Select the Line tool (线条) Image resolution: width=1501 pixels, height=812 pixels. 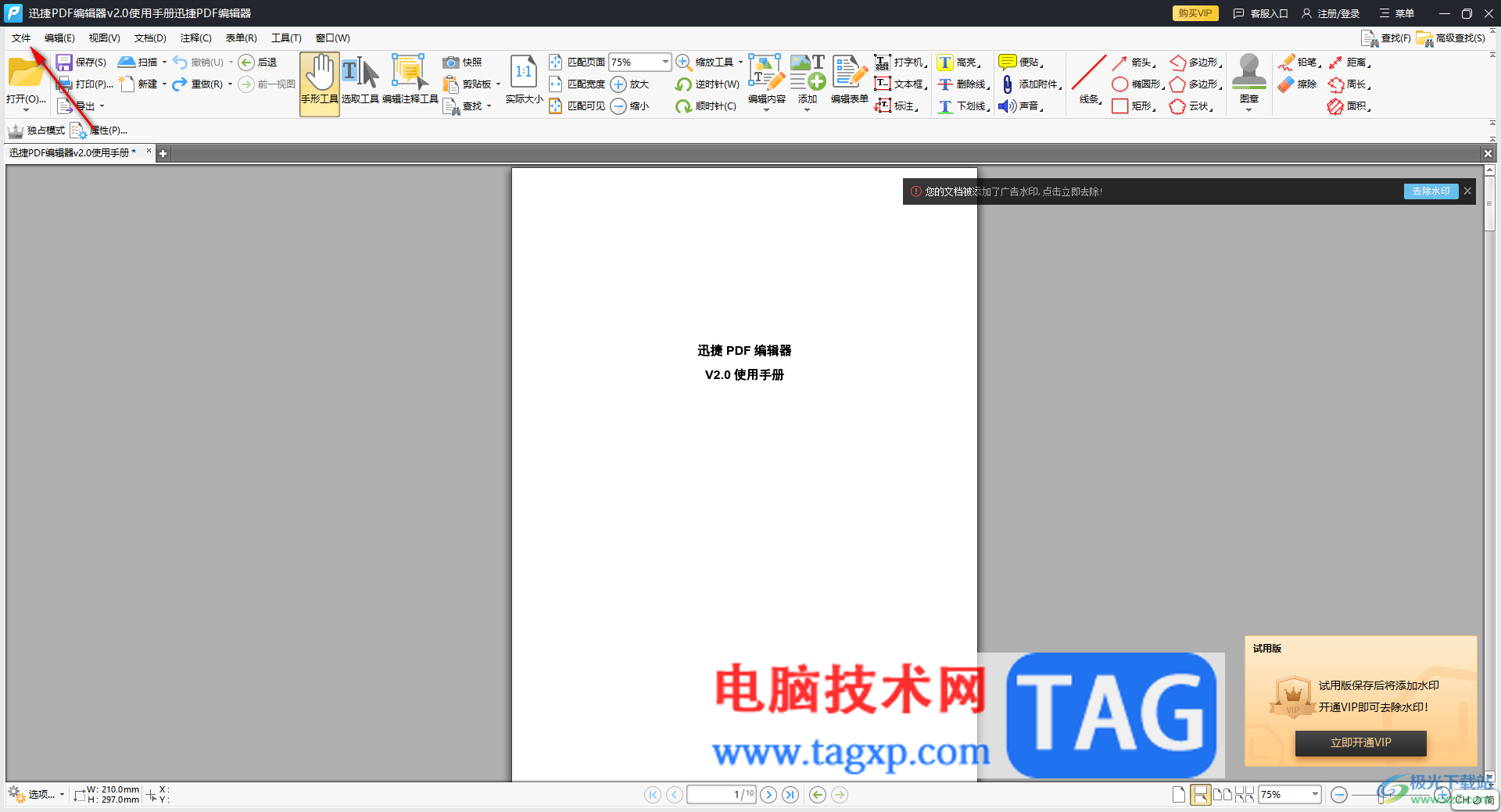(x=1089, y=80)
